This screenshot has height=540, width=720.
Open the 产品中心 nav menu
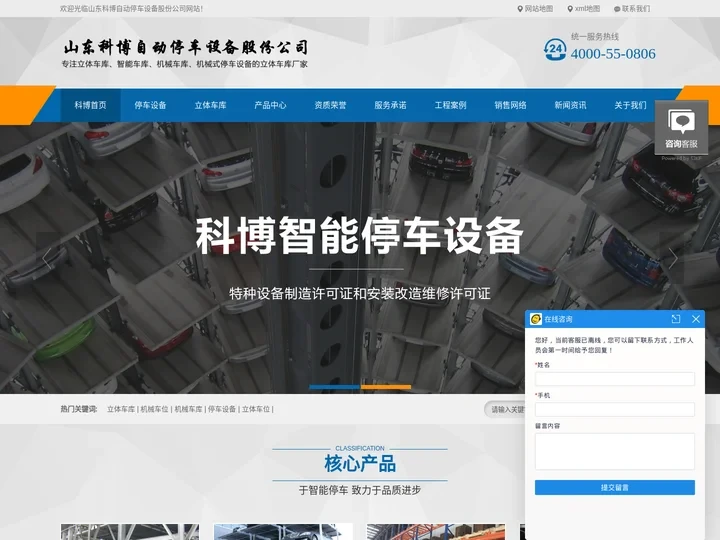[x=270, y=105]
